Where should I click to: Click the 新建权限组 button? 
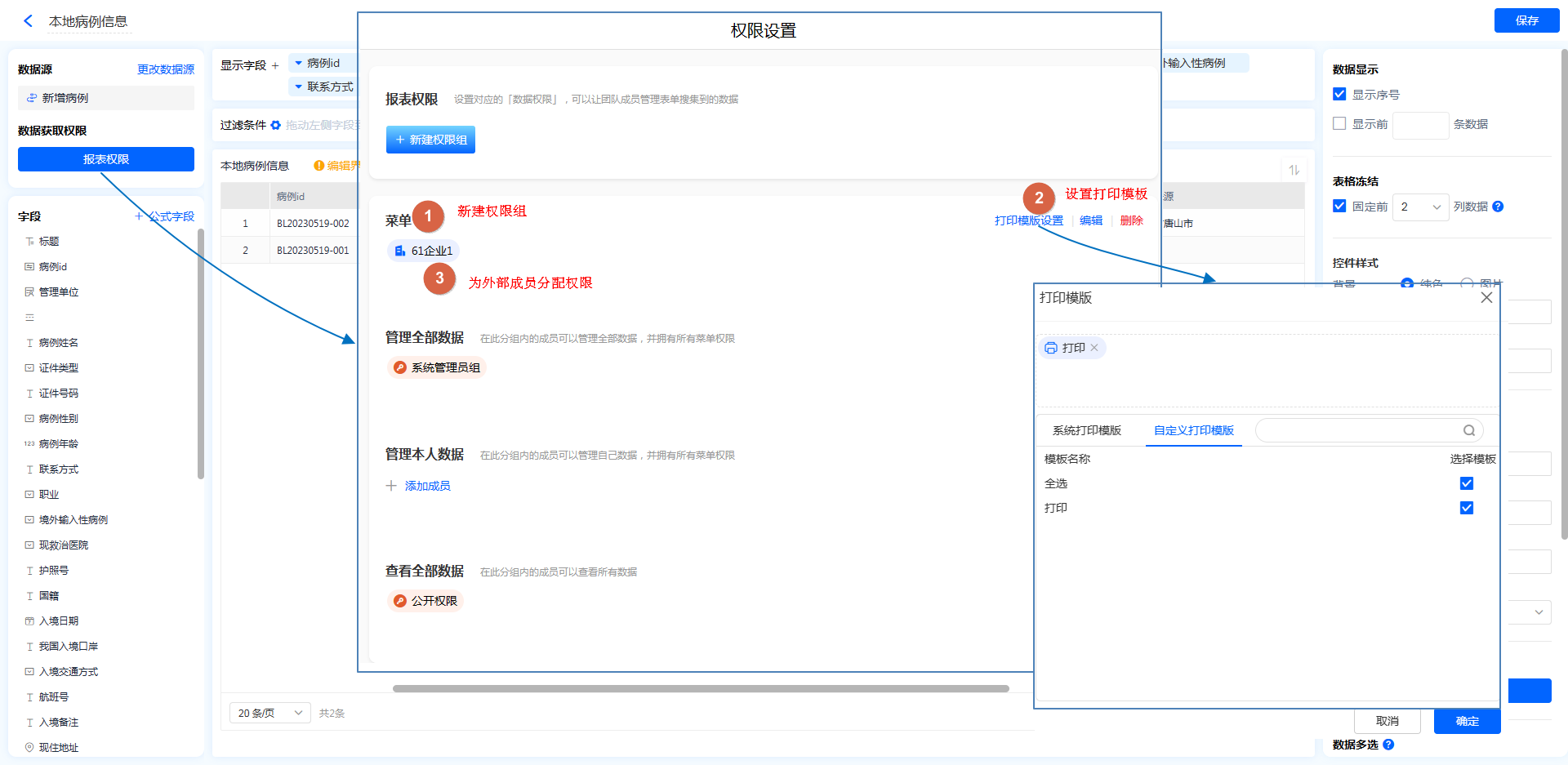(430, 140)
